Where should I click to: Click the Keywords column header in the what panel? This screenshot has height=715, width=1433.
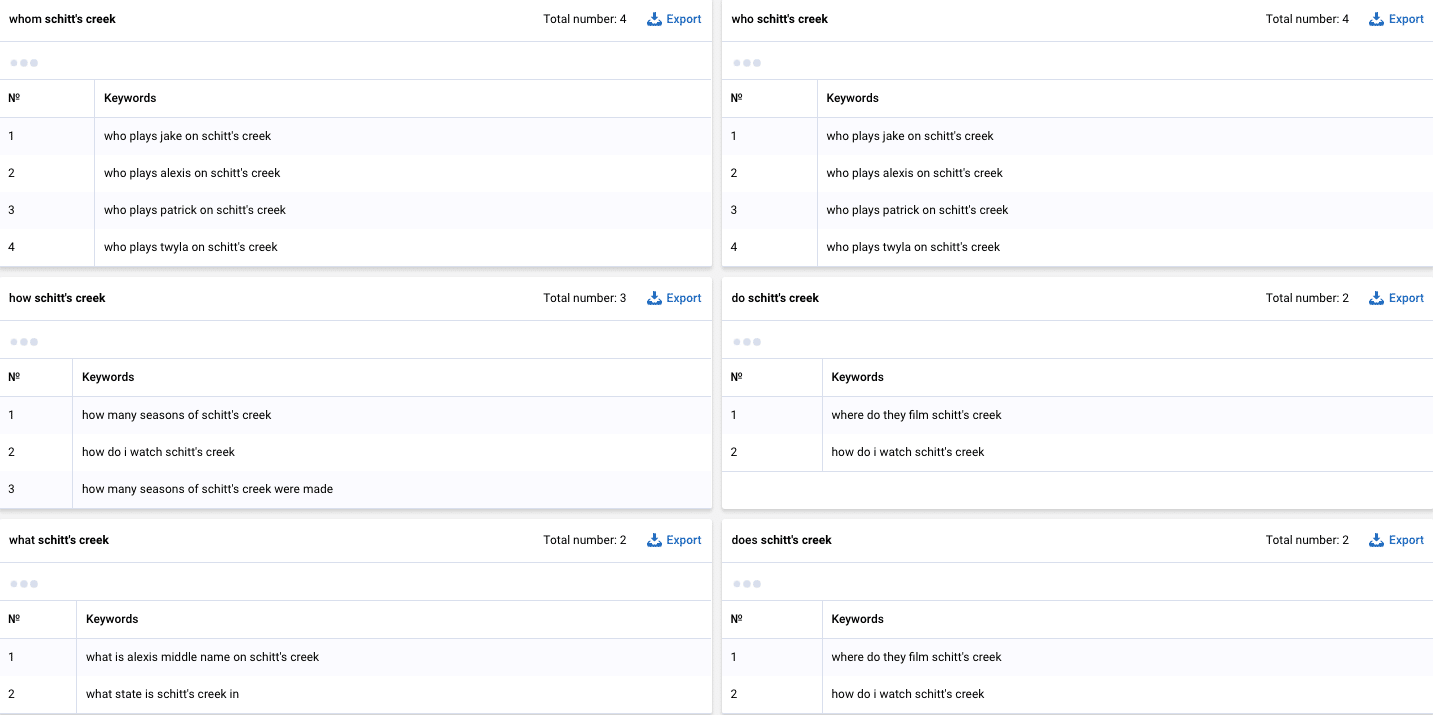pyautogui.click(x=112, y=619)
